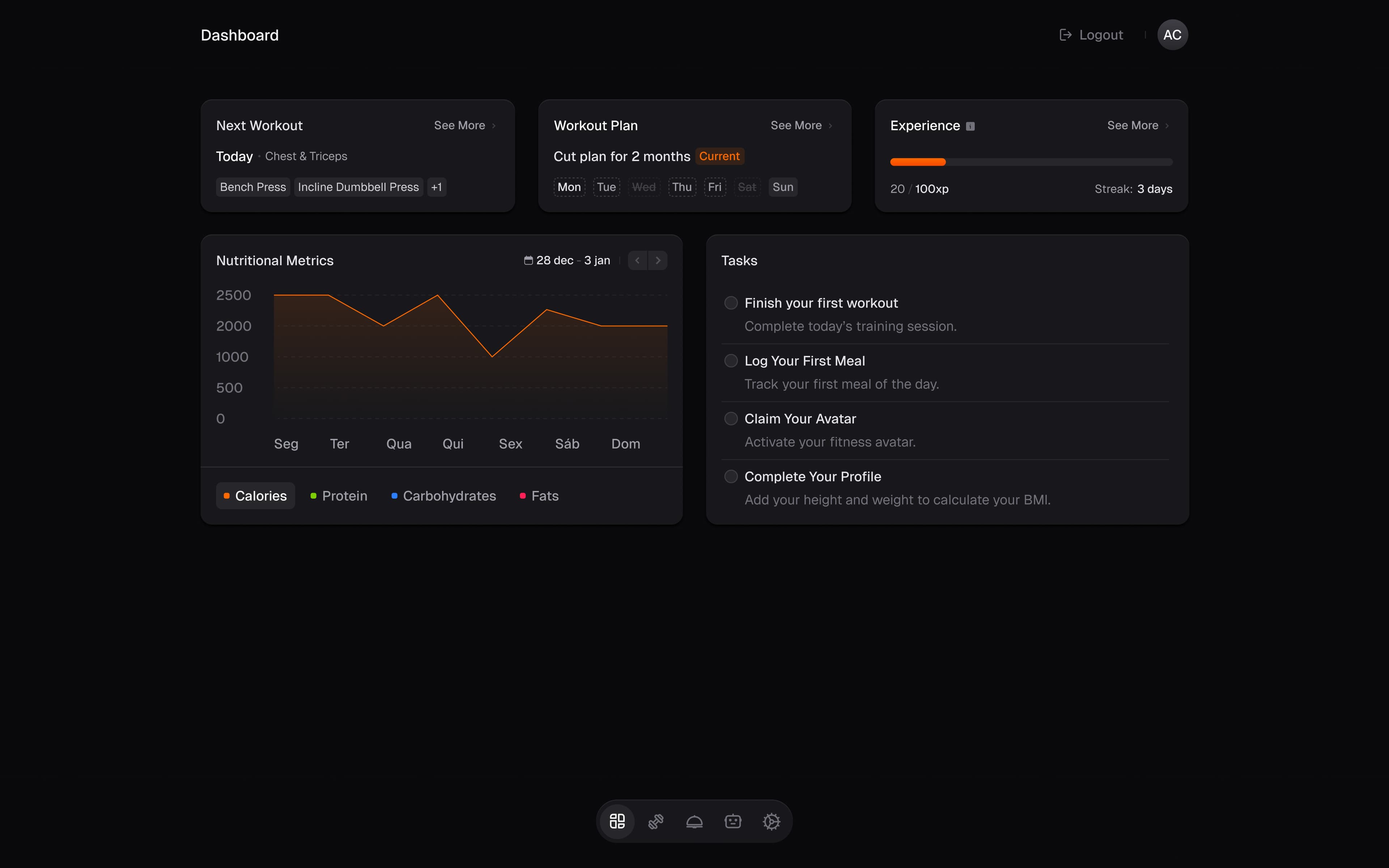Mark 'Finish your first workout' as complete
1389x868 pixels.
pos(730,303)
